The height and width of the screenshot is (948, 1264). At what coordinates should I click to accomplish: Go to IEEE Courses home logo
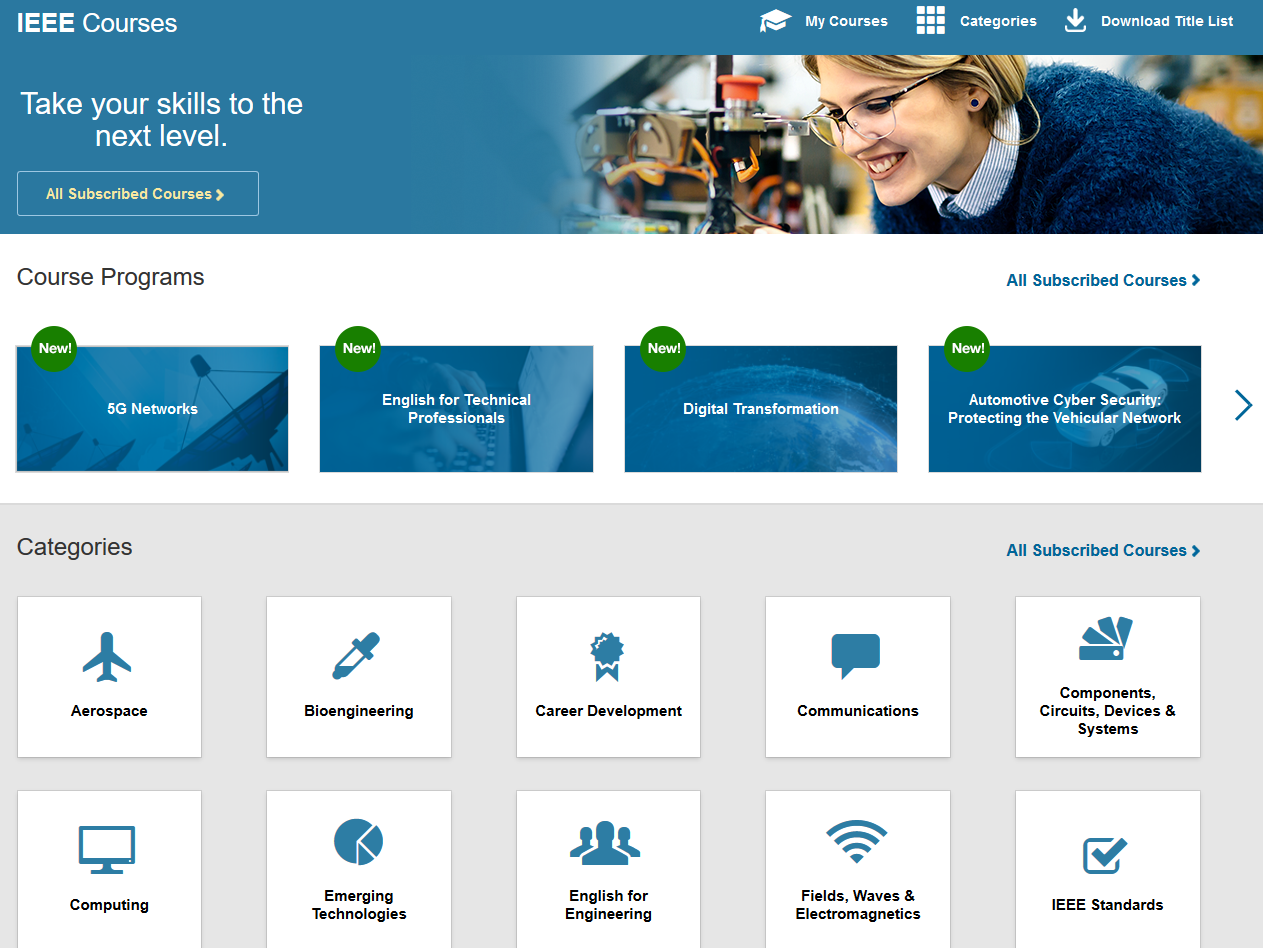[x=97, y=23]
